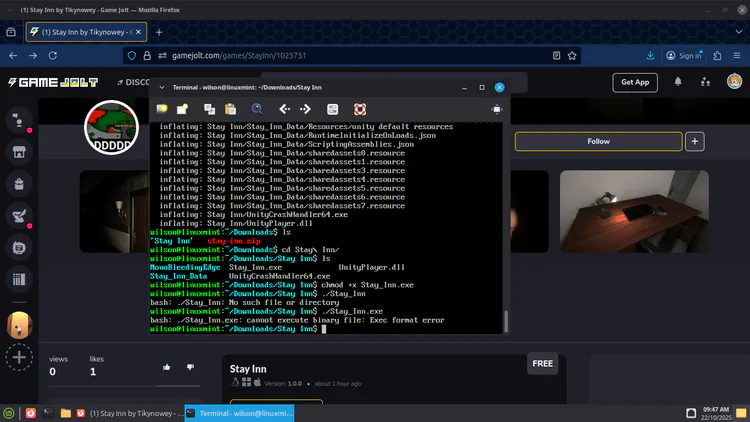Click Get App button
This screenshot has width=750, height=422.
tap(635, 82)
